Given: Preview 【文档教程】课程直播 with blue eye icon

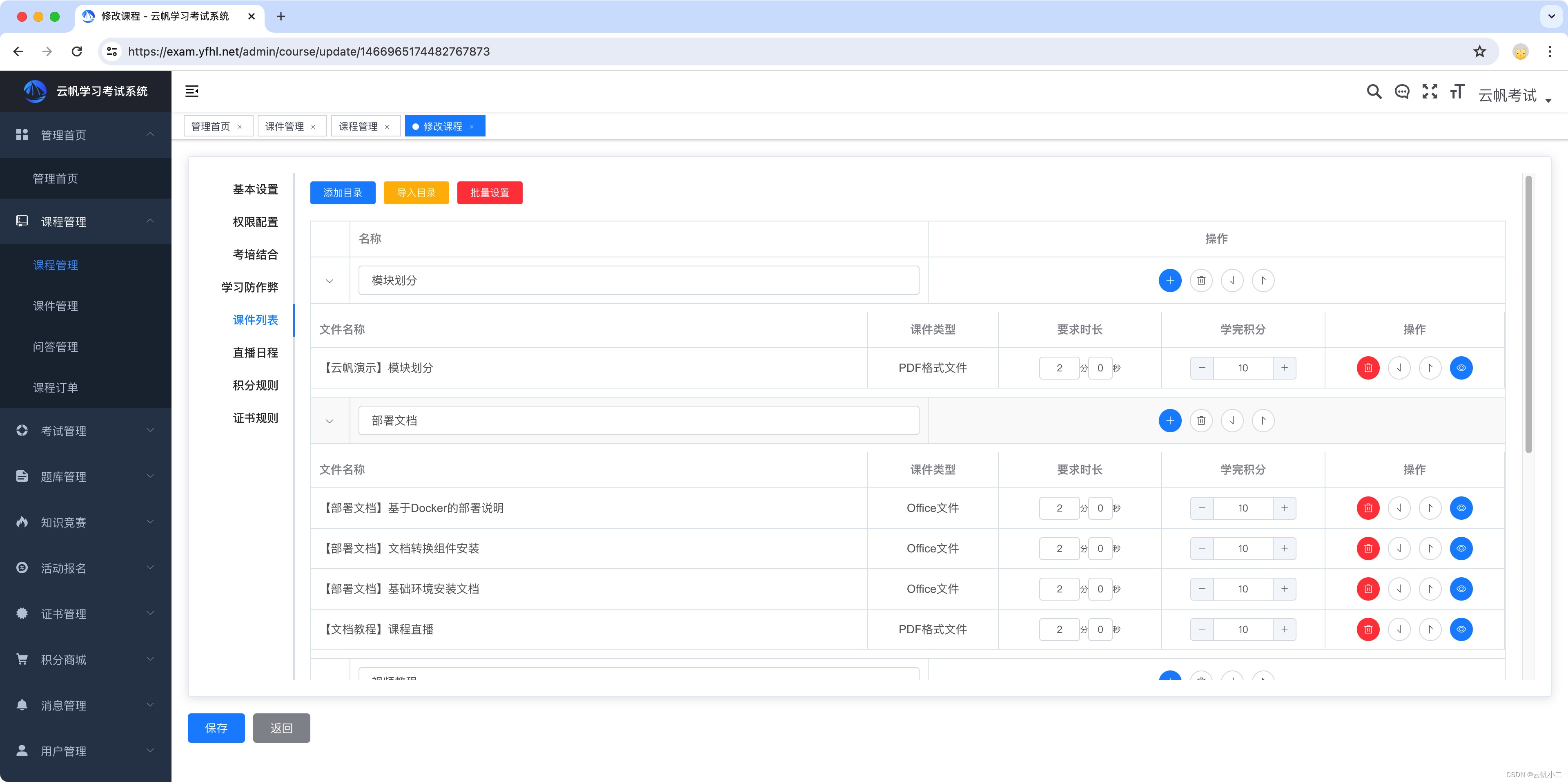Looking at the screenshot, I should pyautogui.click(x=1461, y=629).
